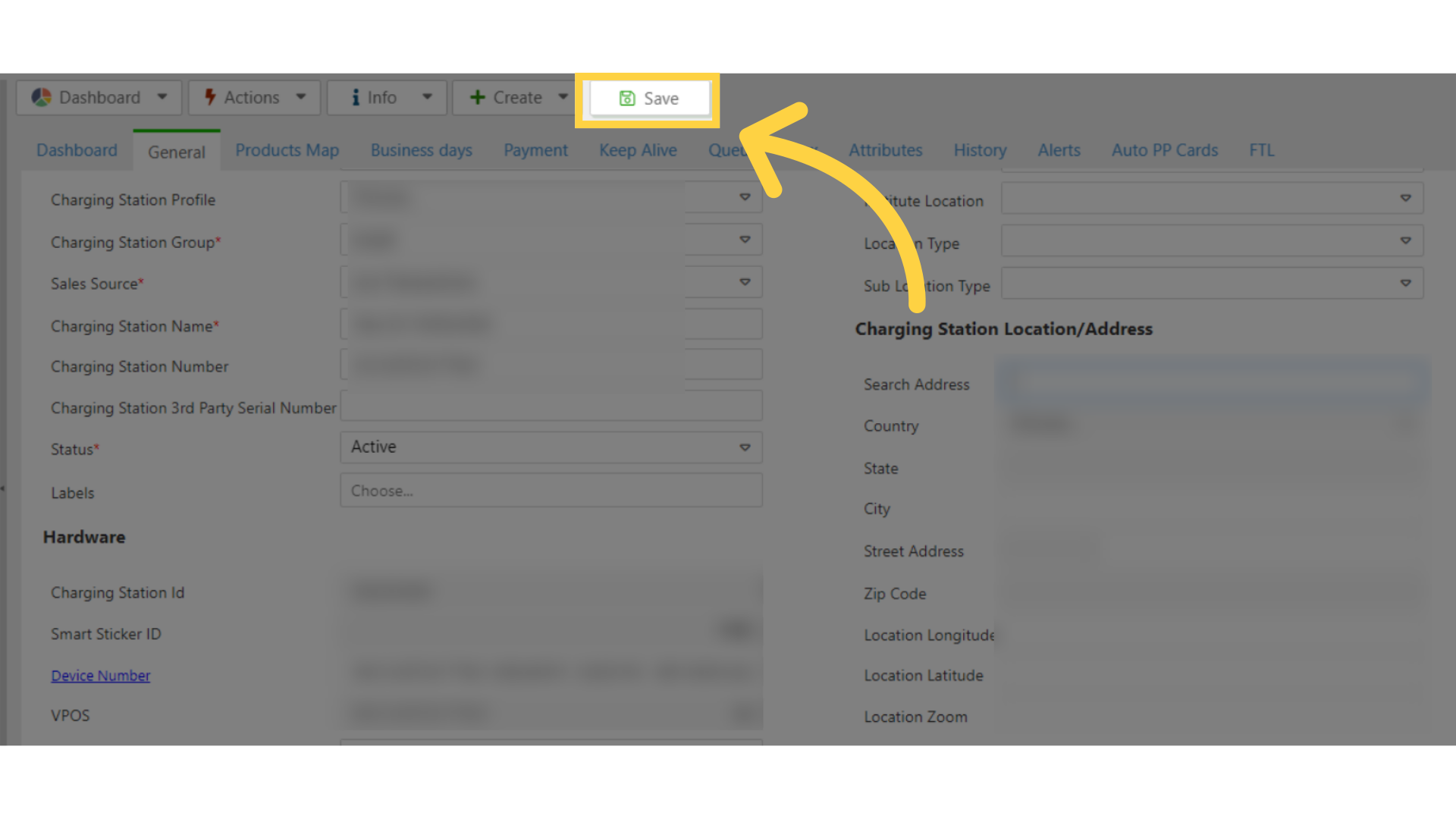Click the 3rd Party Serial Number field
Image resolution: width=1456 pixels, height=819 pixels.
tap(551, 406)
